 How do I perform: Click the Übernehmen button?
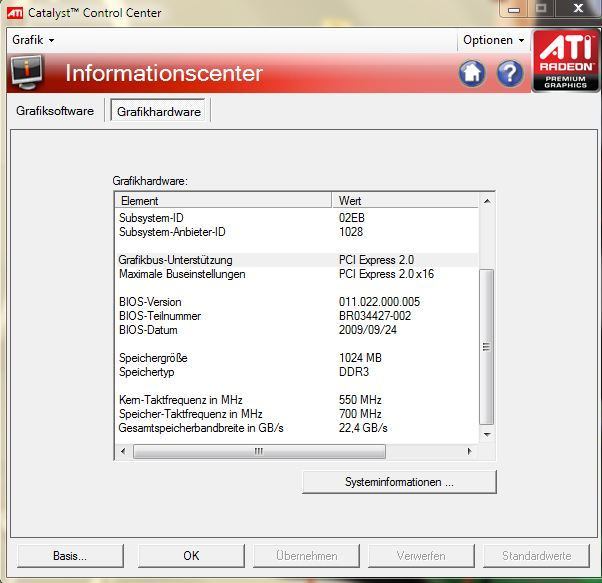tap(306, 555)
